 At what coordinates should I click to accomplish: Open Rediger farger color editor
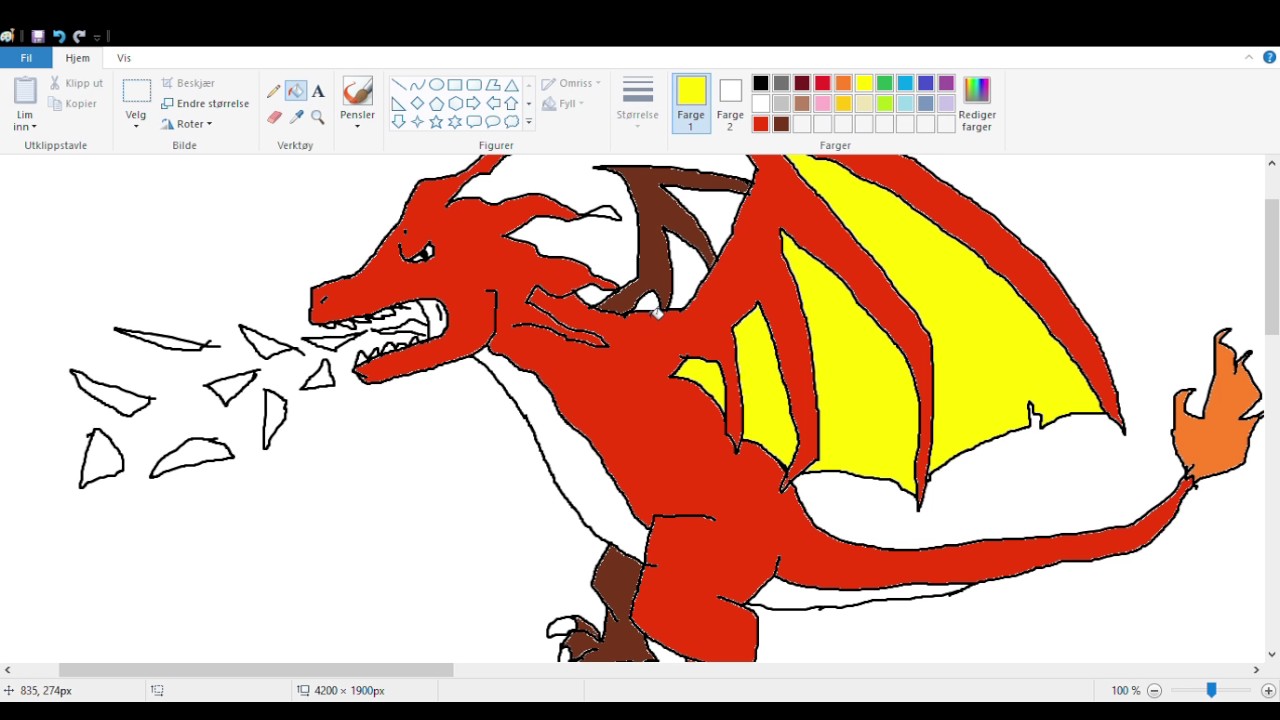click(976, 103)
